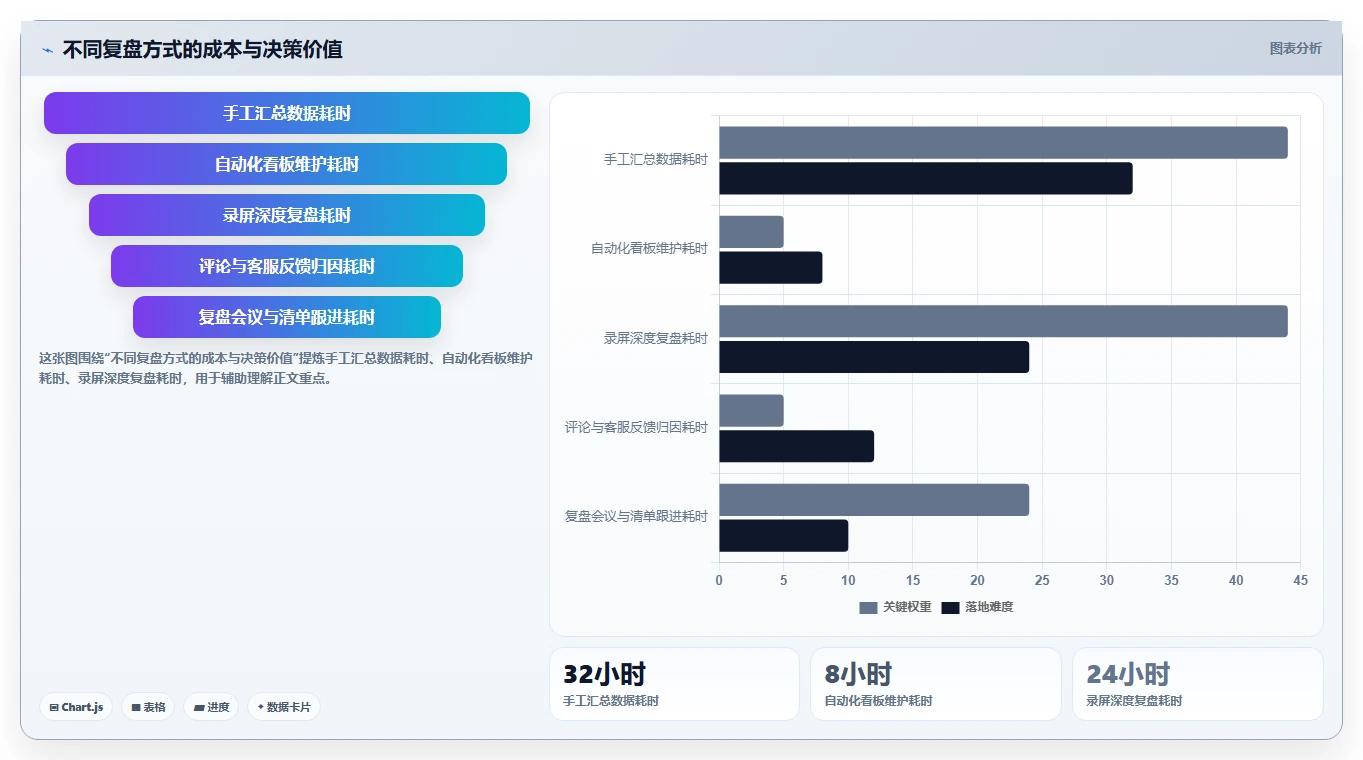This screenshot has width=1363, height=760.
Task: Click the lightning icon beside the title
Action: tap(47, 50)
